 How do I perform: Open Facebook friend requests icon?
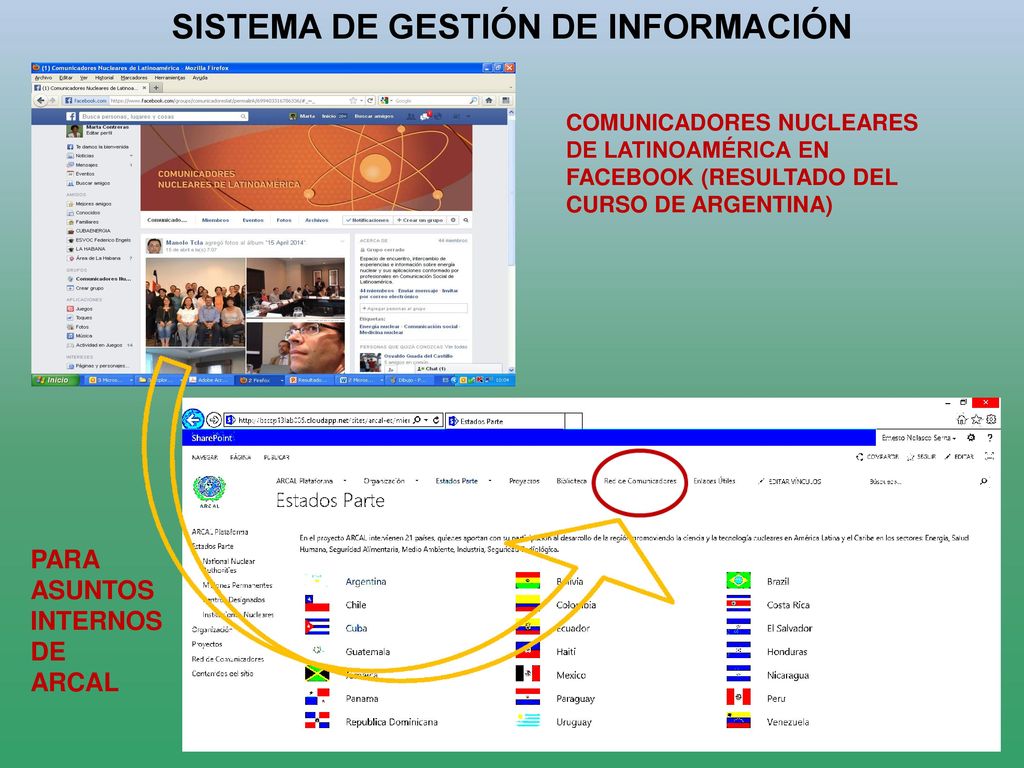411,116
